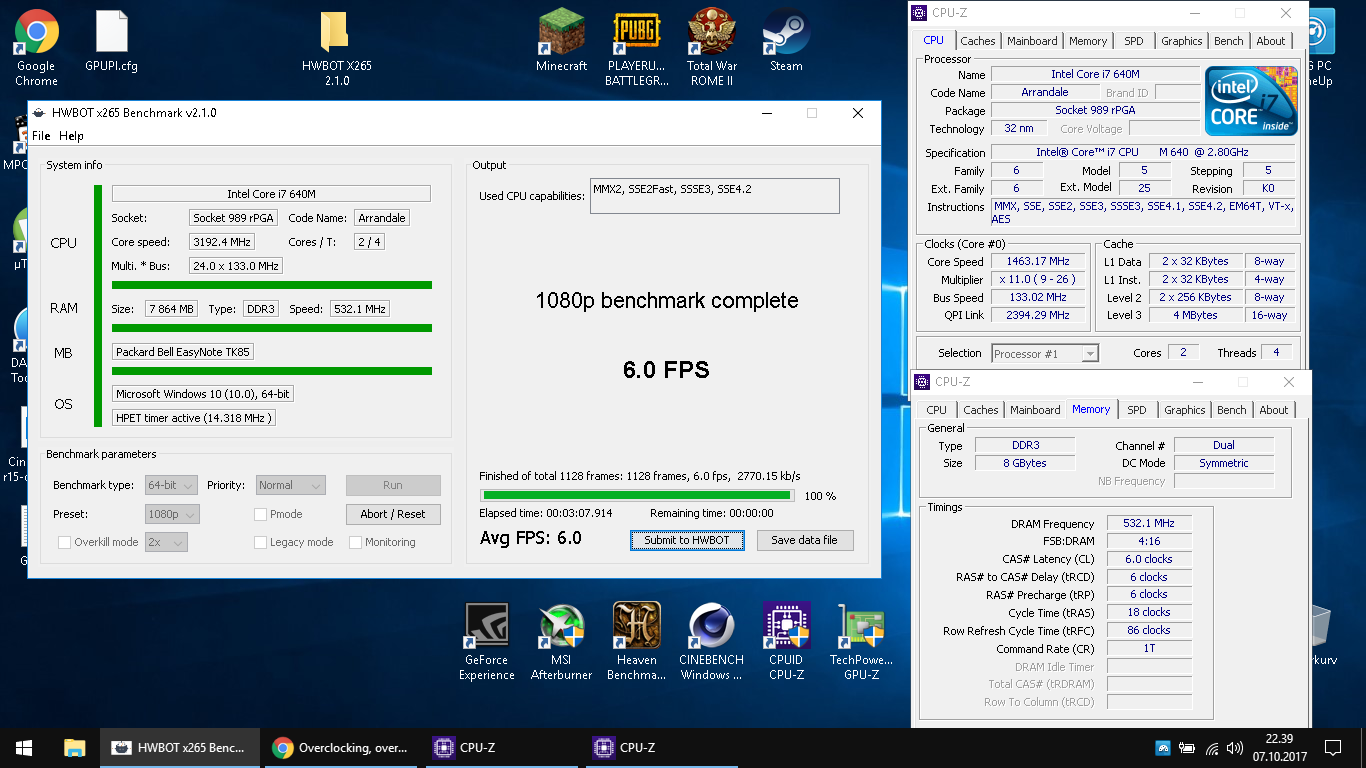Open the File menu in HWBOT
This screenshot has width=1366, height=768.
[x=41, y=136]
